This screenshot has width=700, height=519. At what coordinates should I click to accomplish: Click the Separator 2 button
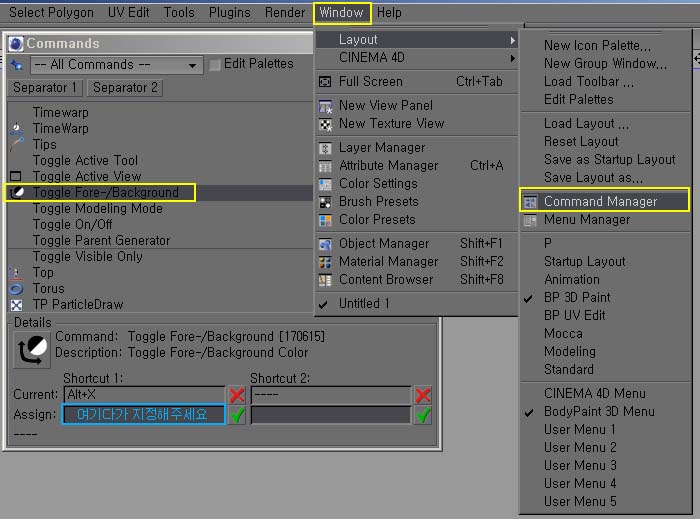(x=125, y=87)
